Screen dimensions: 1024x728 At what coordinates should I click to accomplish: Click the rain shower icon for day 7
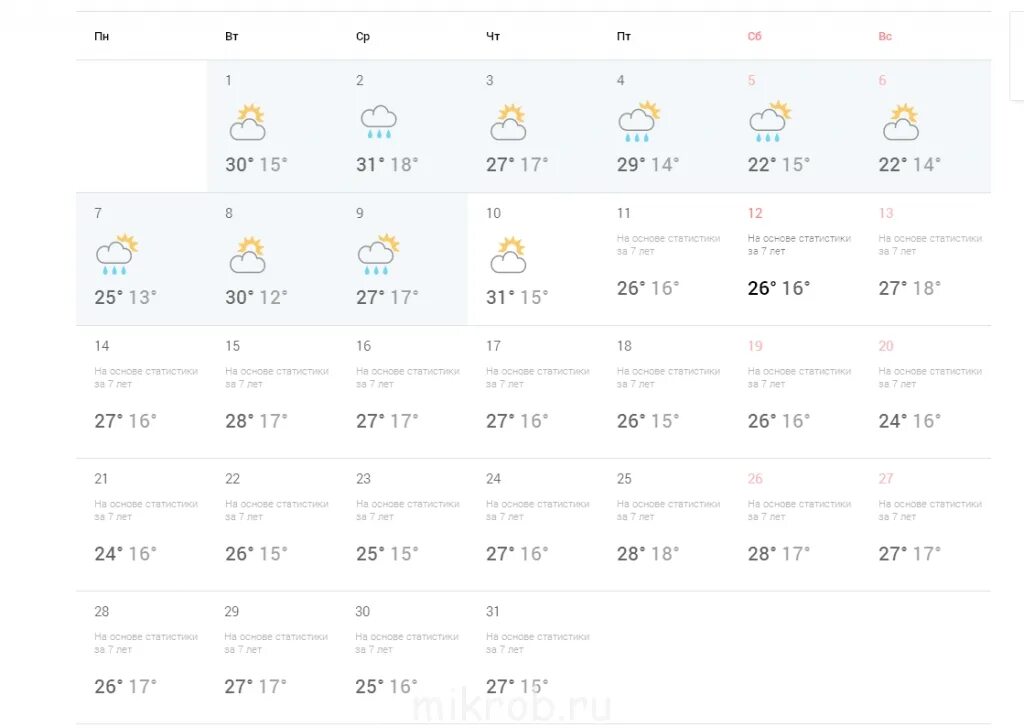click(x=117, y=255)
